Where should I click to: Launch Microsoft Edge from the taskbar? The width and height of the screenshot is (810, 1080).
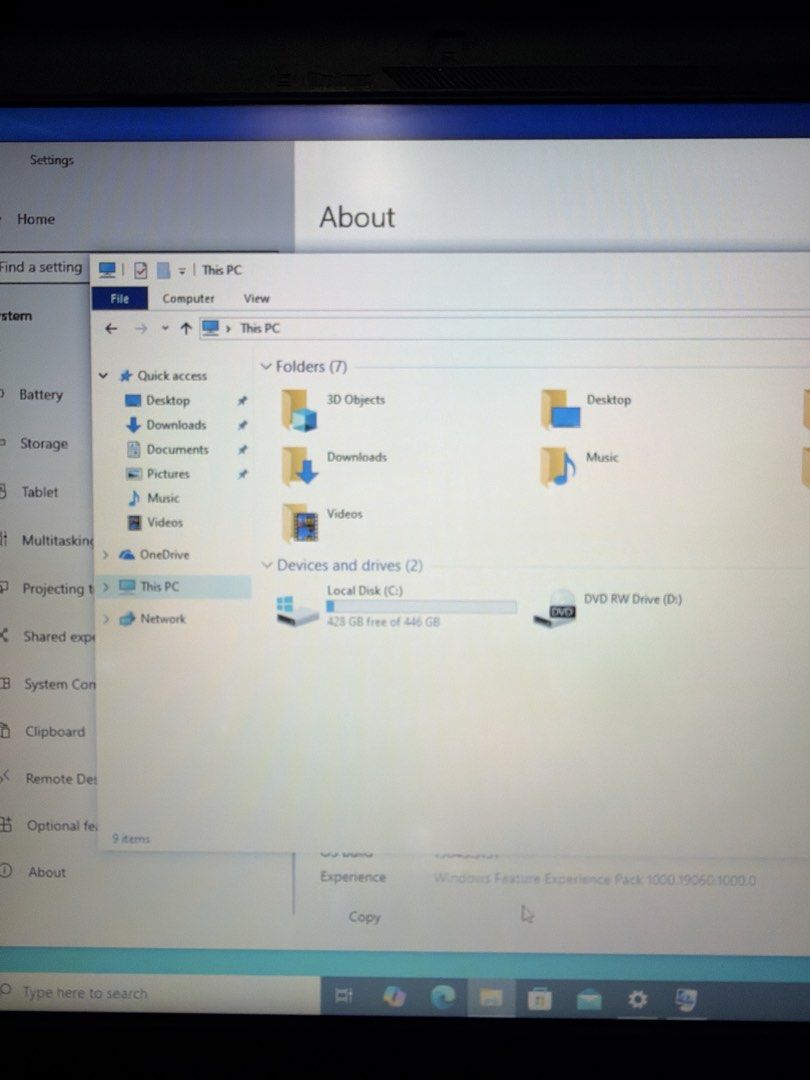(443, 997)
